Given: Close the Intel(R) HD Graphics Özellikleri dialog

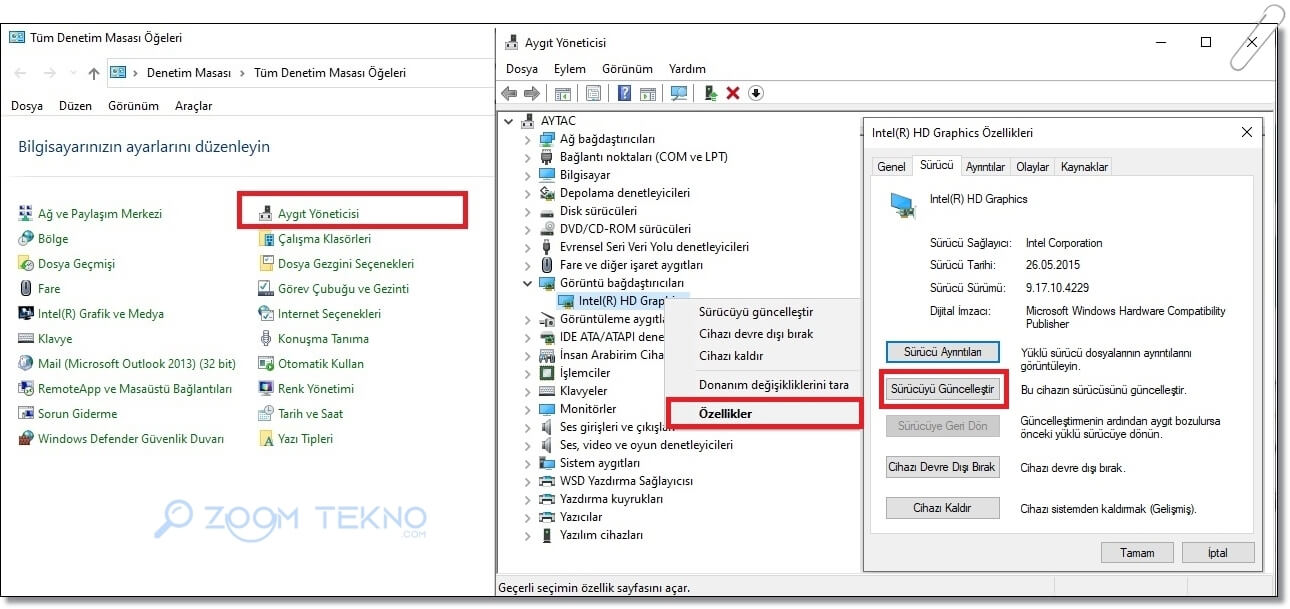Looking at the screenshot, I should [1246, 132].
